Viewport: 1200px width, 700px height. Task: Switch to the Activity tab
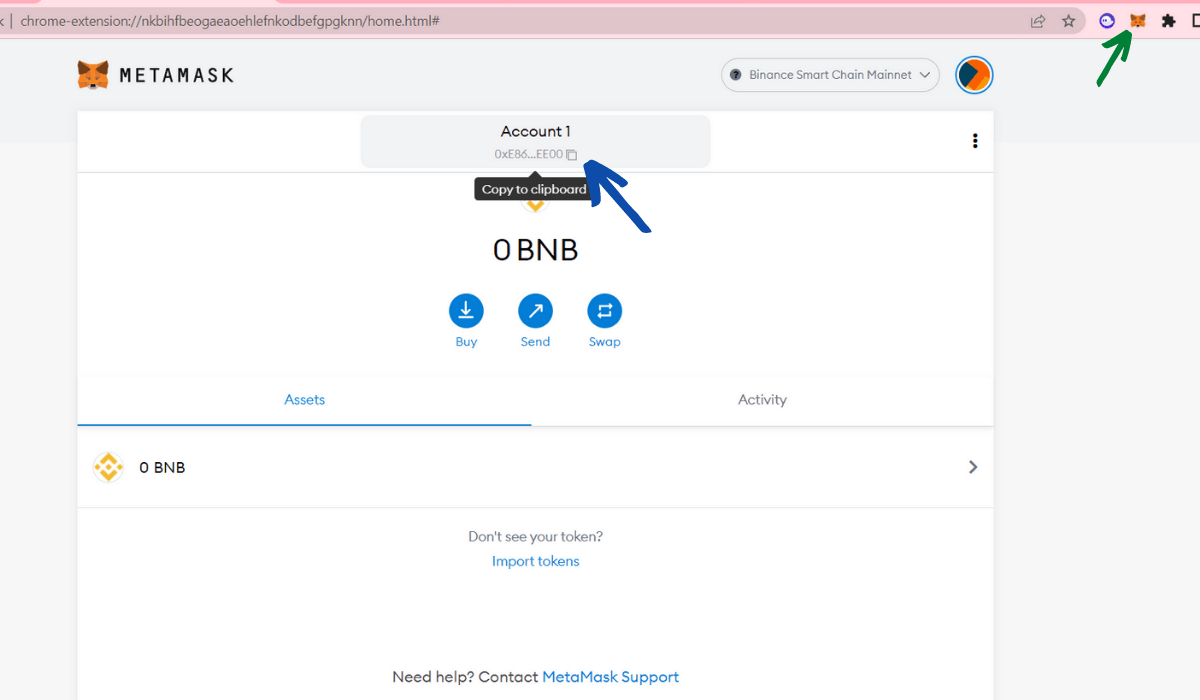[762, 400]
